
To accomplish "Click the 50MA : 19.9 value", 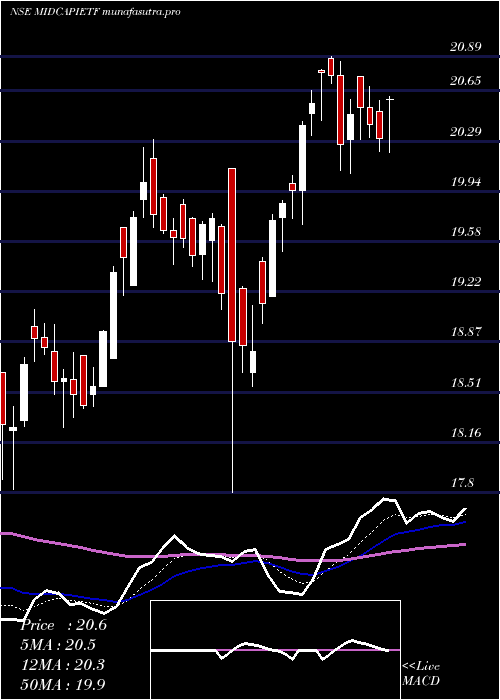I will 63,684.
